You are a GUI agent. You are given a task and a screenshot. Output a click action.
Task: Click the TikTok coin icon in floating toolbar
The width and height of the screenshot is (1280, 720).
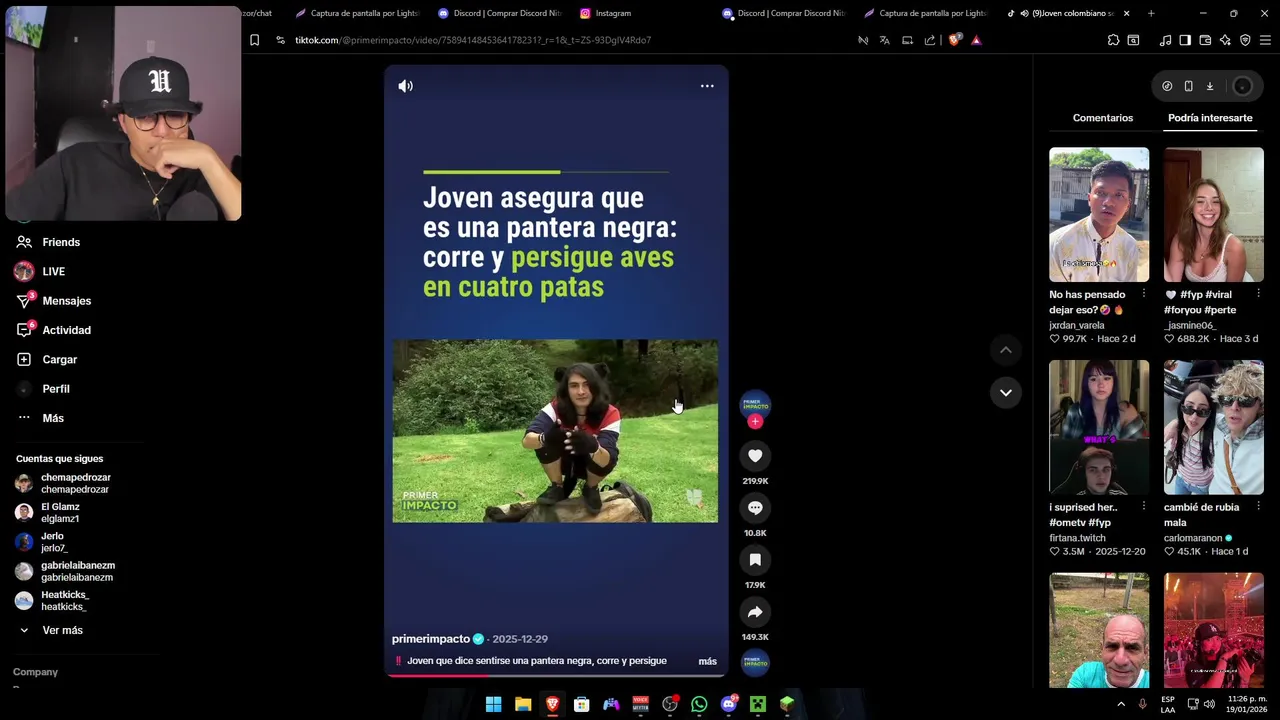1167,86
